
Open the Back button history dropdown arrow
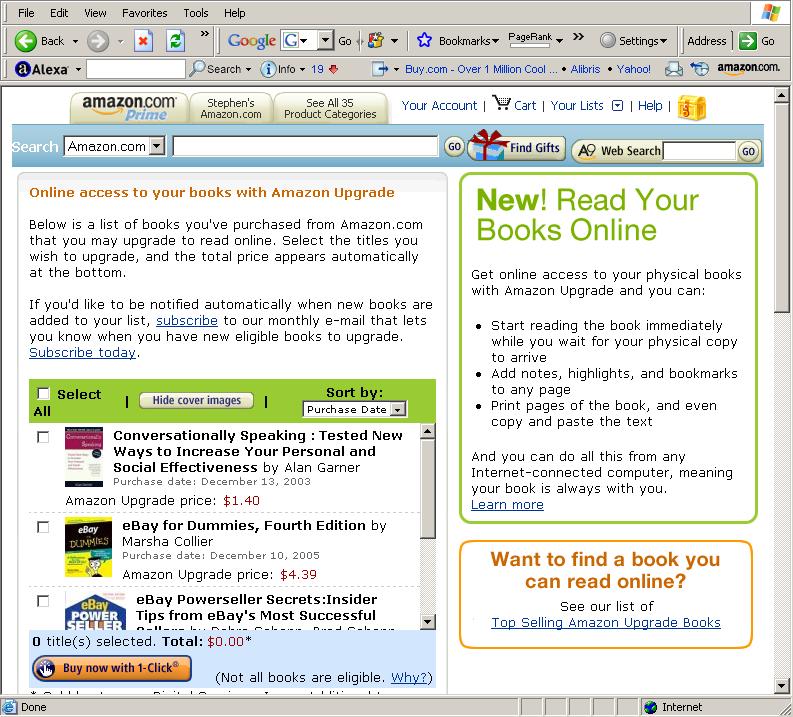75,41
